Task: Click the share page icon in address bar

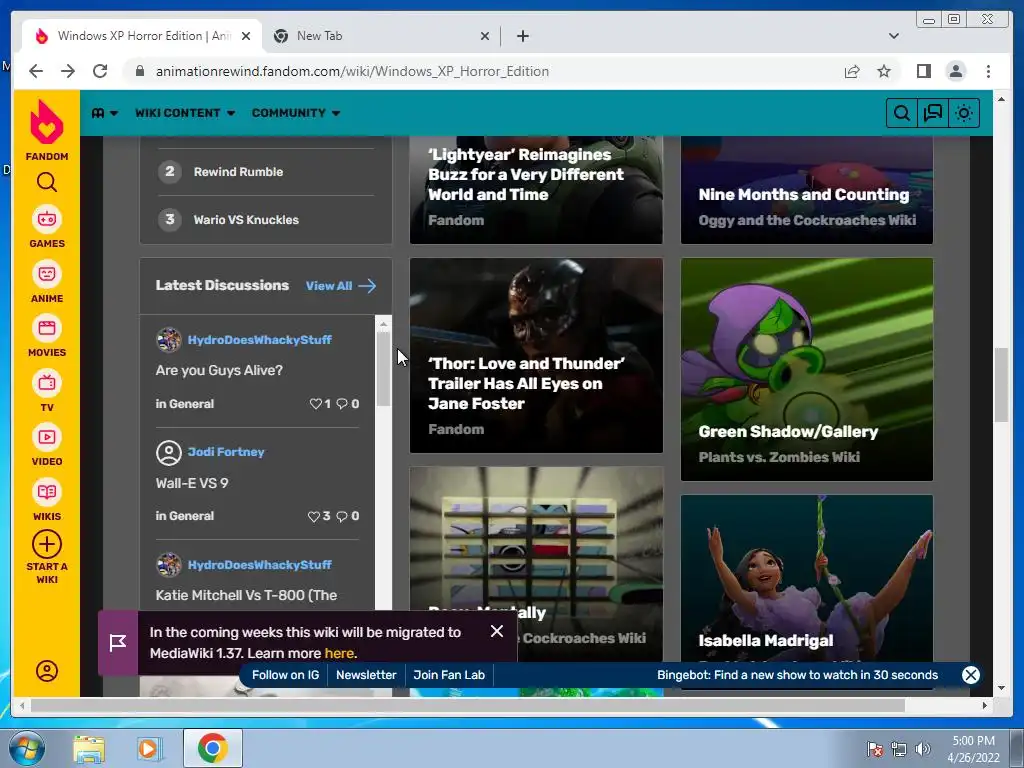Action: click(852, 71)
